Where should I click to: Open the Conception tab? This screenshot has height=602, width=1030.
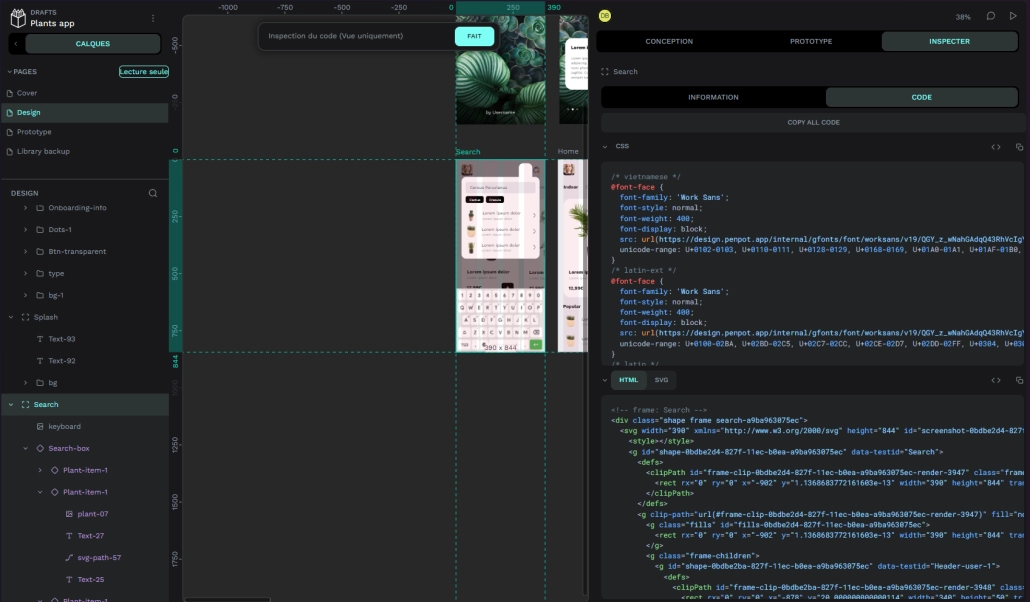(669, 41)
